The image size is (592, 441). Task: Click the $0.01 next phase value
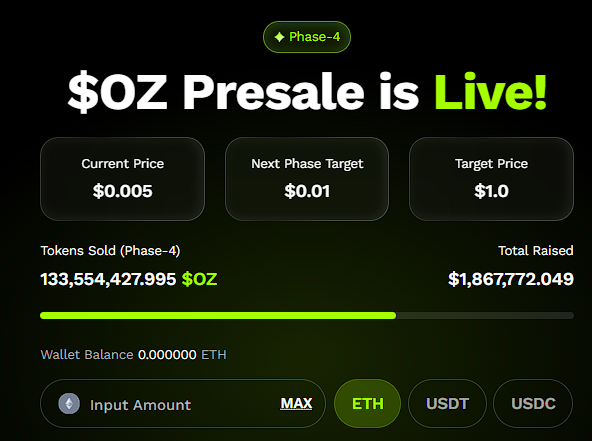pyautogui.click(x=307, y=191)
